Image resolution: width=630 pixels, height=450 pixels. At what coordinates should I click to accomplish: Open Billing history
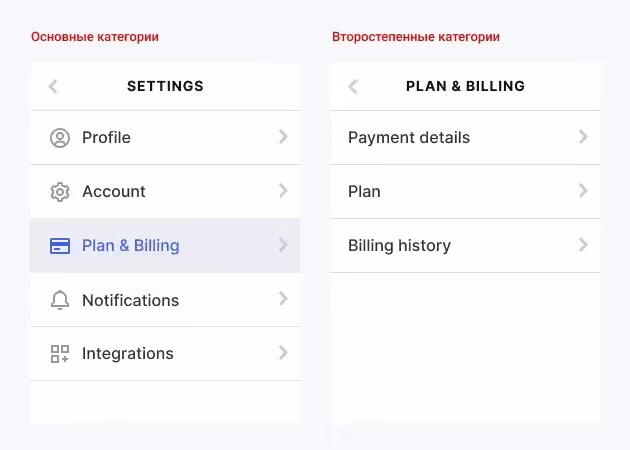click(399, 246)
